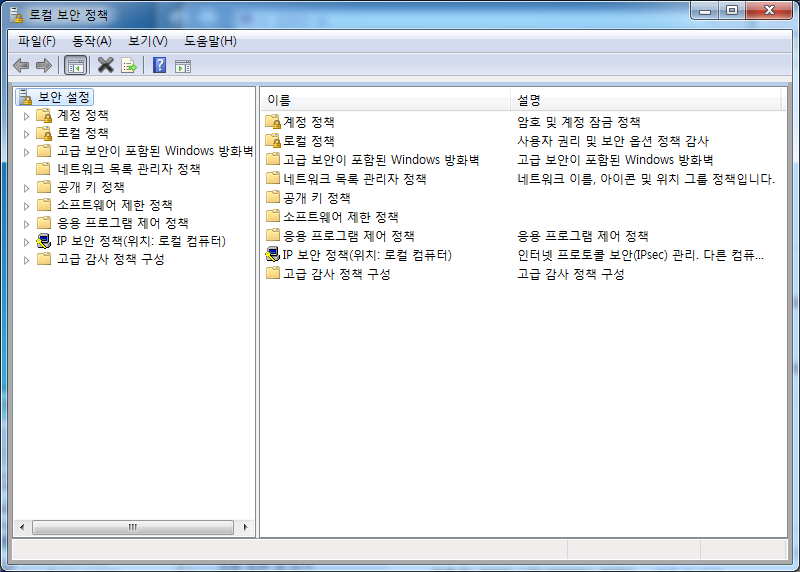Close the 로컬 보안 정책 window
Viewport: 800px width, 572px height.
769,11
